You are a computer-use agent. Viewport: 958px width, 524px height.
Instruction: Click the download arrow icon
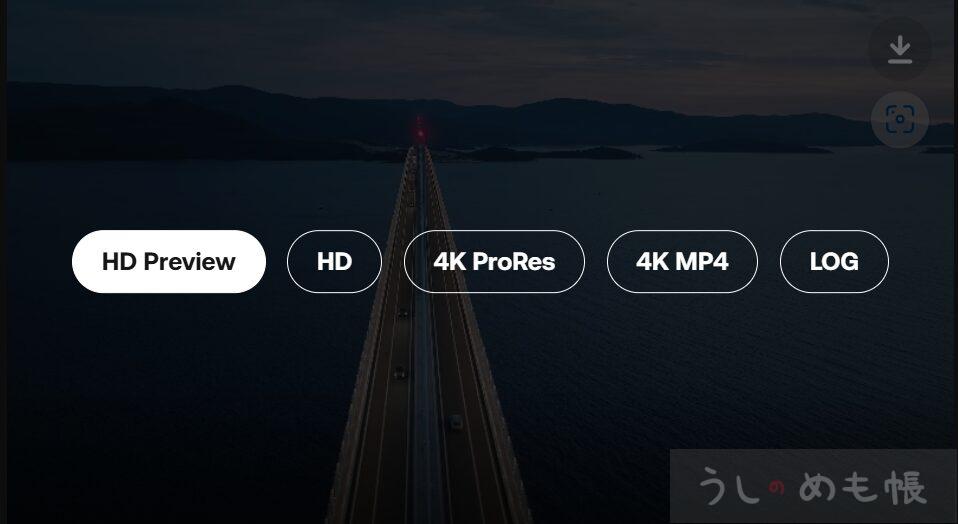point(899,49)
